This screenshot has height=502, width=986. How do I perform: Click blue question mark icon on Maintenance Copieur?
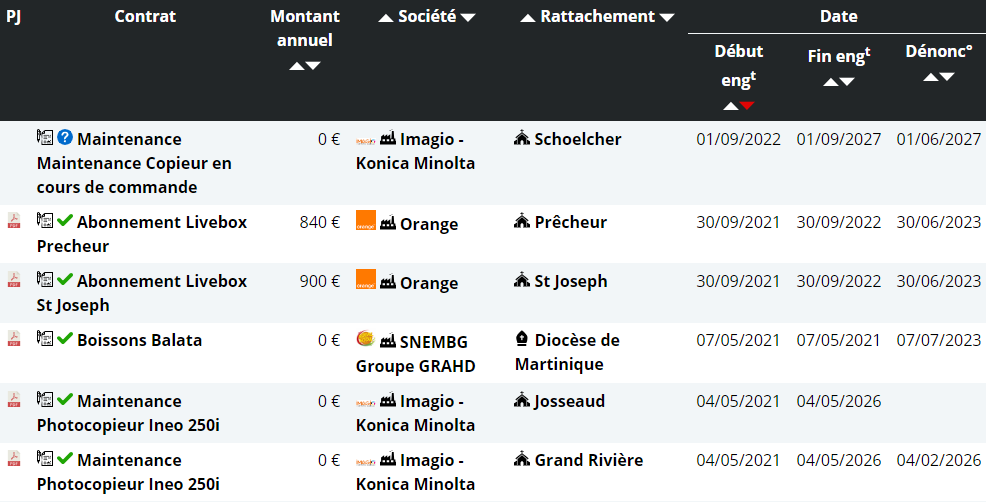tap(65, 137)
